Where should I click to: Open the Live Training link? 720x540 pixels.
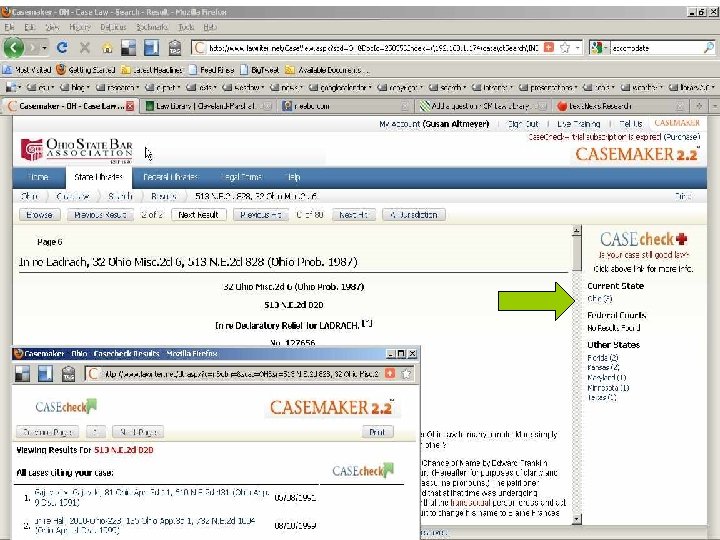coord(578,124)
